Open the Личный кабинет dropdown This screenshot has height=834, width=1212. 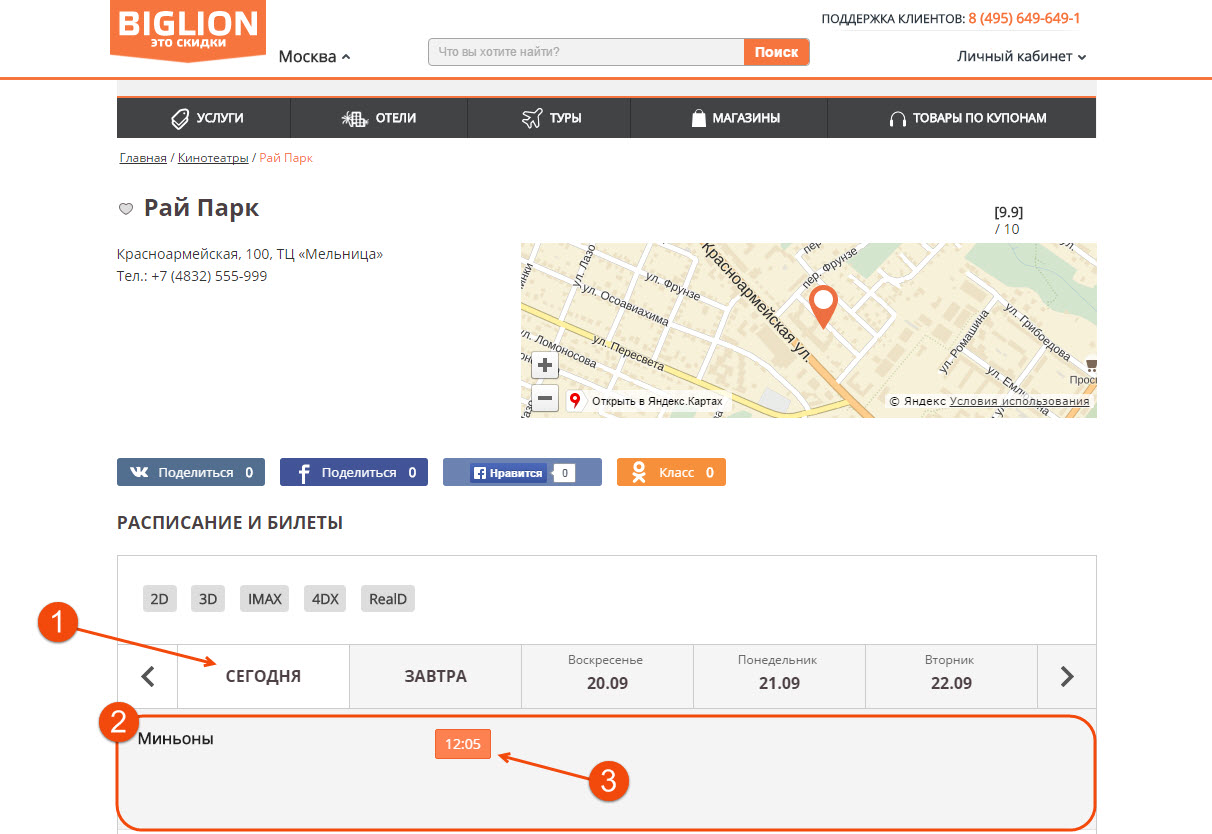(x=1021, y=57)
